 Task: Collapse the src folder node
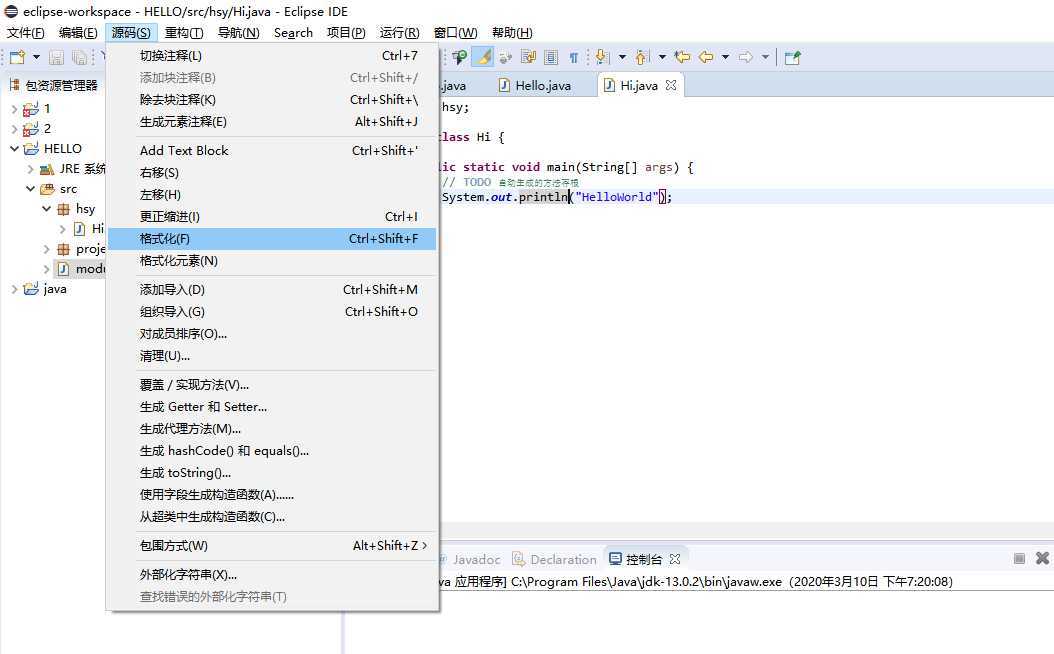pyautogui.click(x=30, y=189)
